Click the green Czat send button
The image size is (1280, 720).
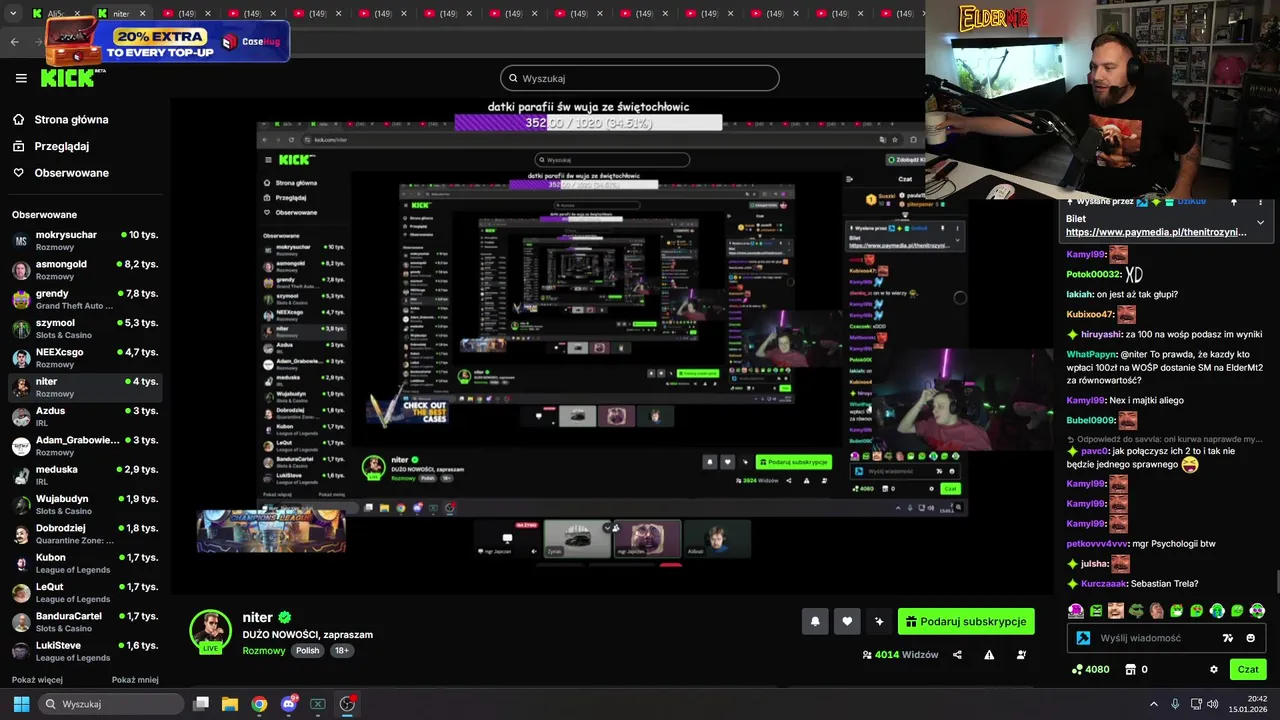coord(1248,669)
